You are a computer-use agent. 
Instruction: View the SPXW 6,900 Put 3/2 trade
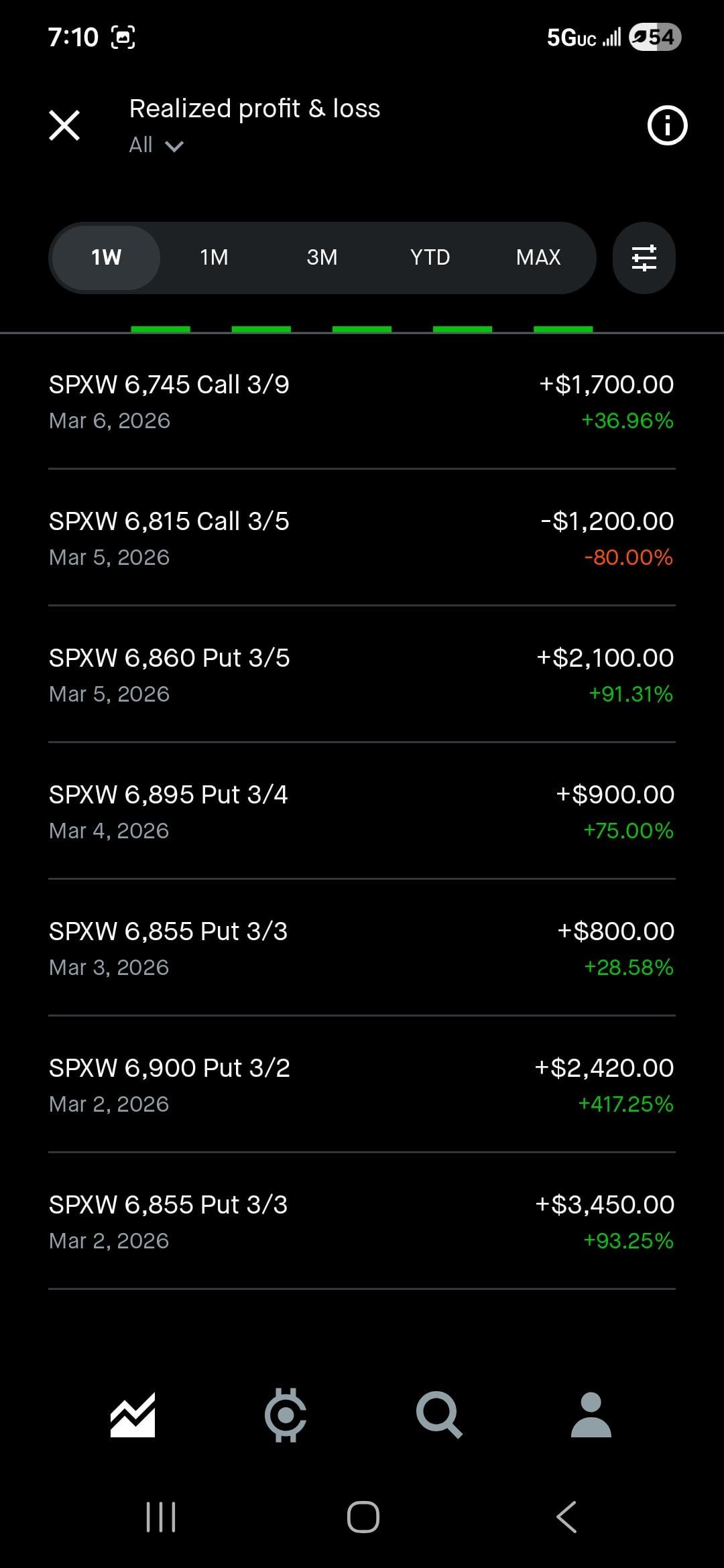(361, 1085)
